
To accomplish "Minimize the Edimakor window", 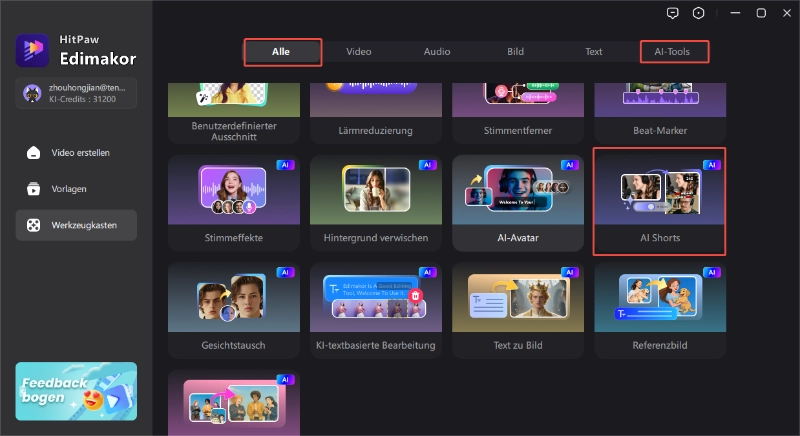I will (x=735, y=13).
